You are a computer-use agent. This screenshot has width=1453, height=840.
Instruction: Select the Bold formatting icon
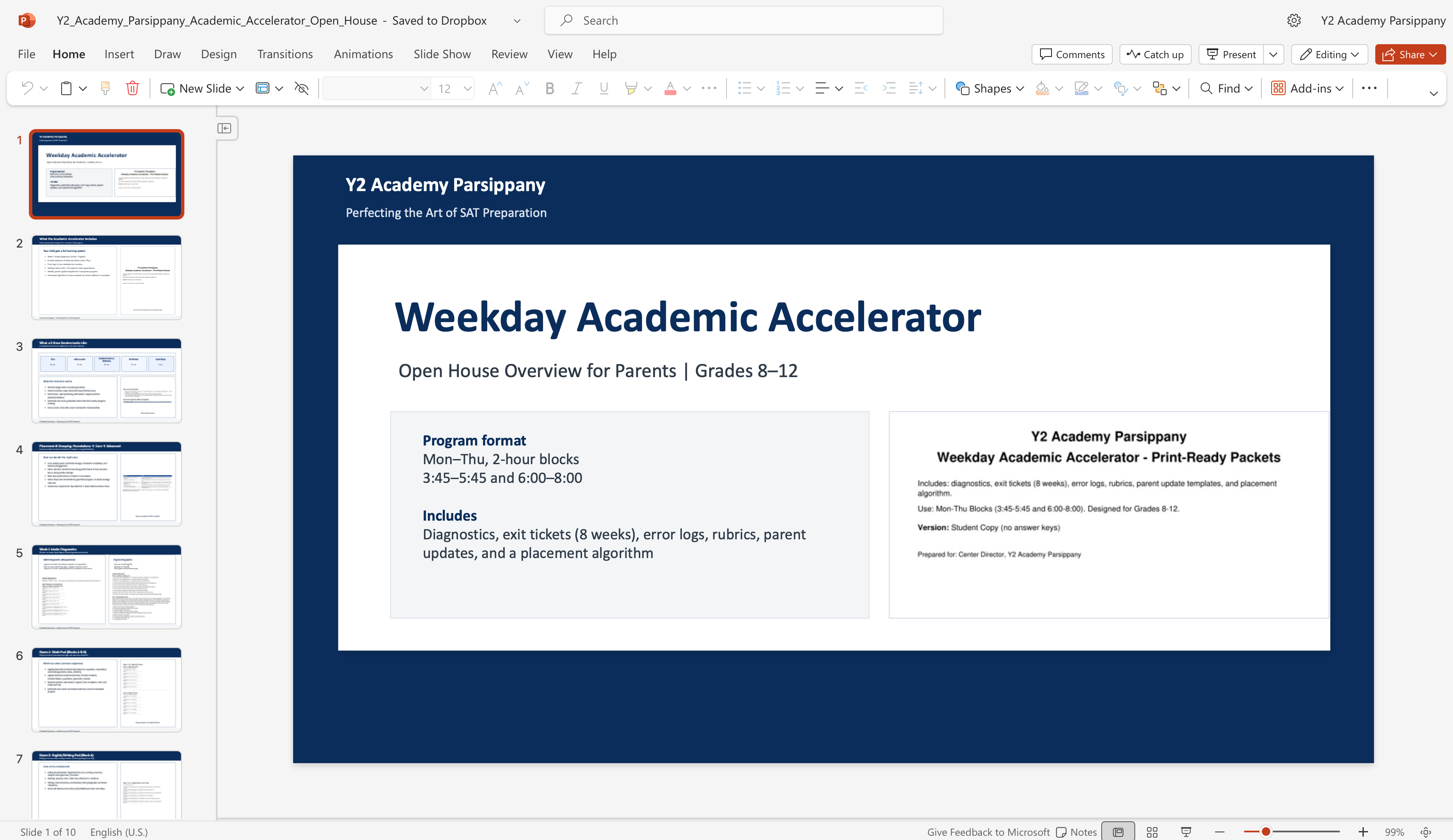pyautogui.click(x=549, y=87)
